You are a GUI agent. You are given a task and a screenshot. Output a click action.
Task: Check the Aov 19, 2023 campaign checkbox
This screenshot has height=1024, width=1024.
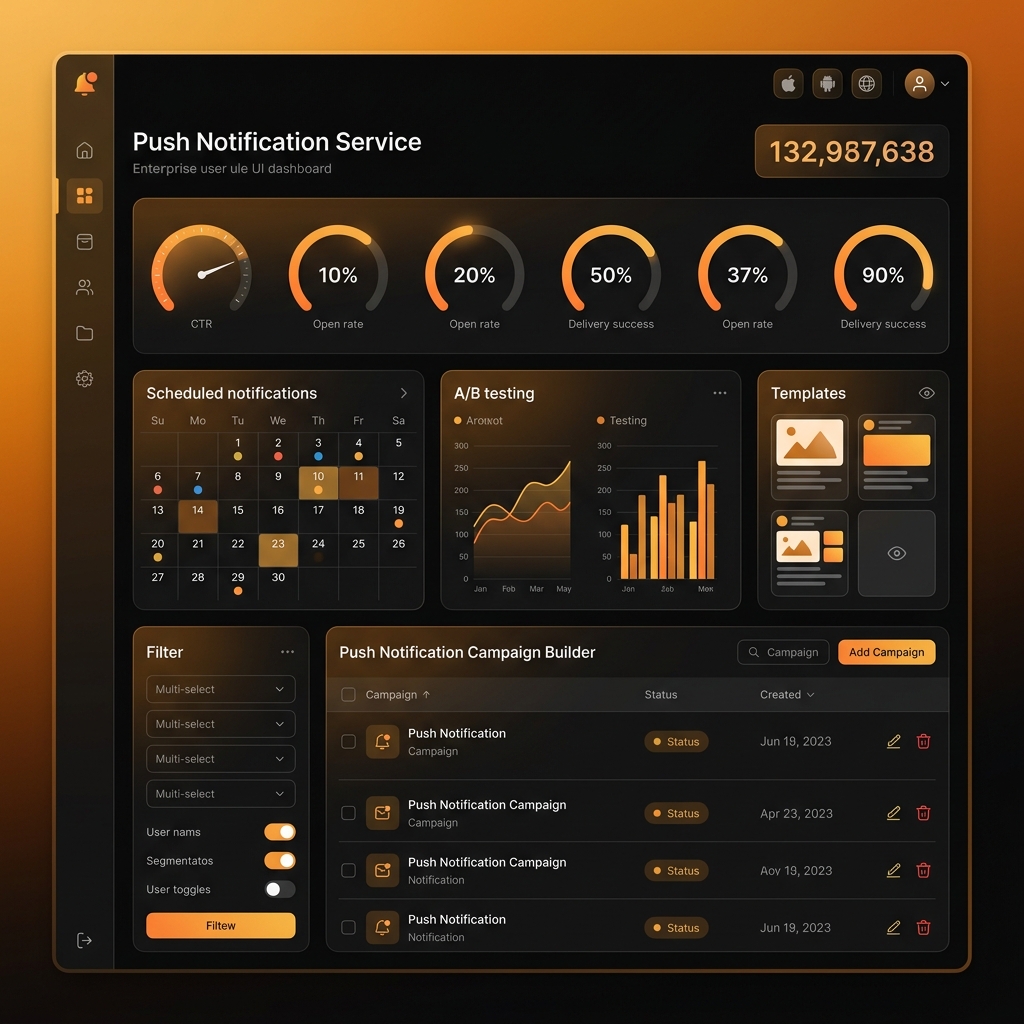point(349,871)
